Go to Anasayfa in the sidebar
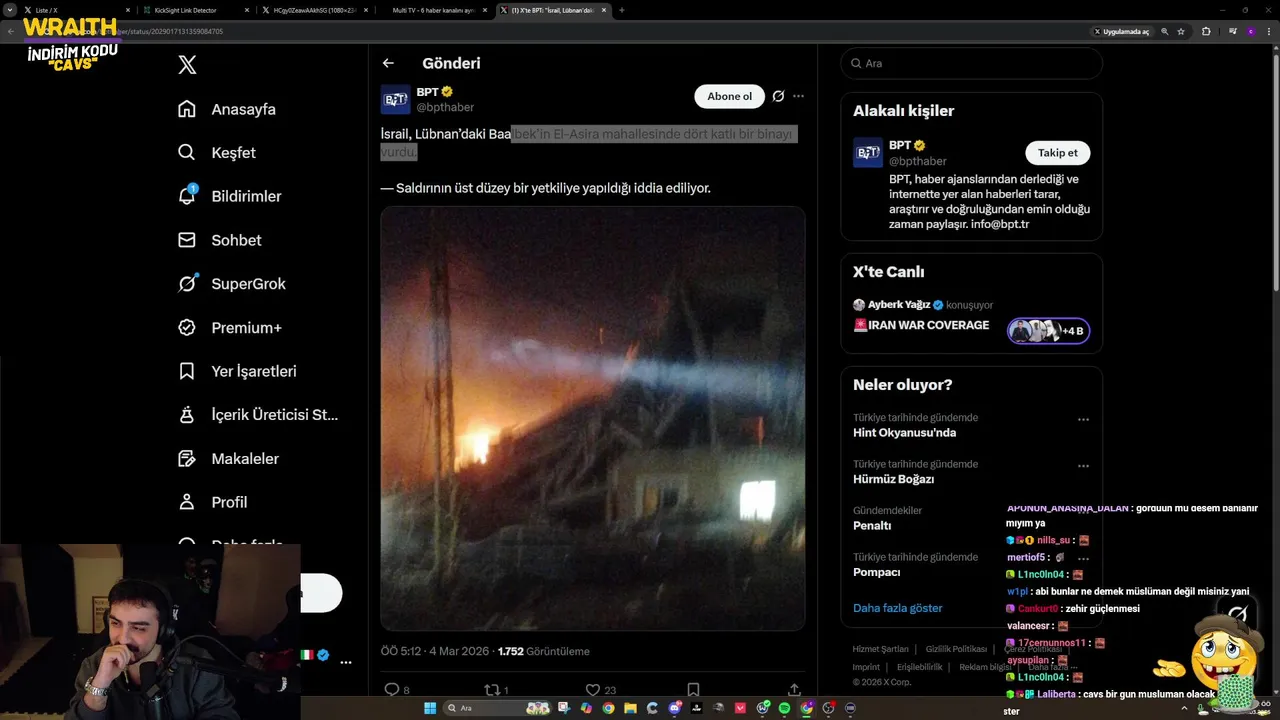 click(x=226, y=109)
